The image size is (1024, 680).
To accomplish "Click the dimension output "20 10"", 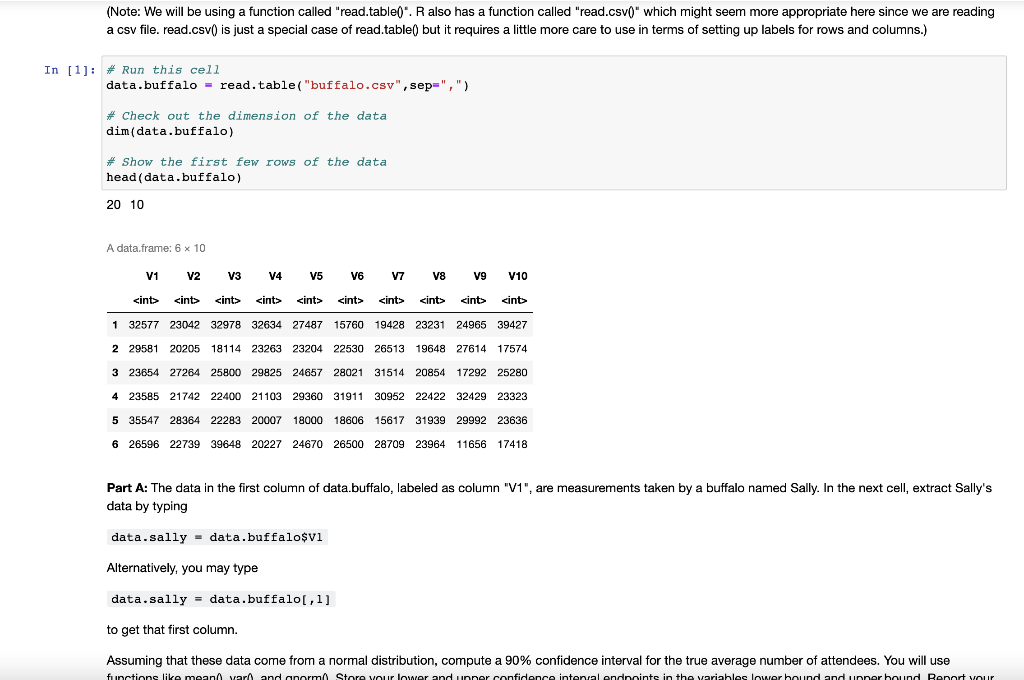I will pos(122,204).
